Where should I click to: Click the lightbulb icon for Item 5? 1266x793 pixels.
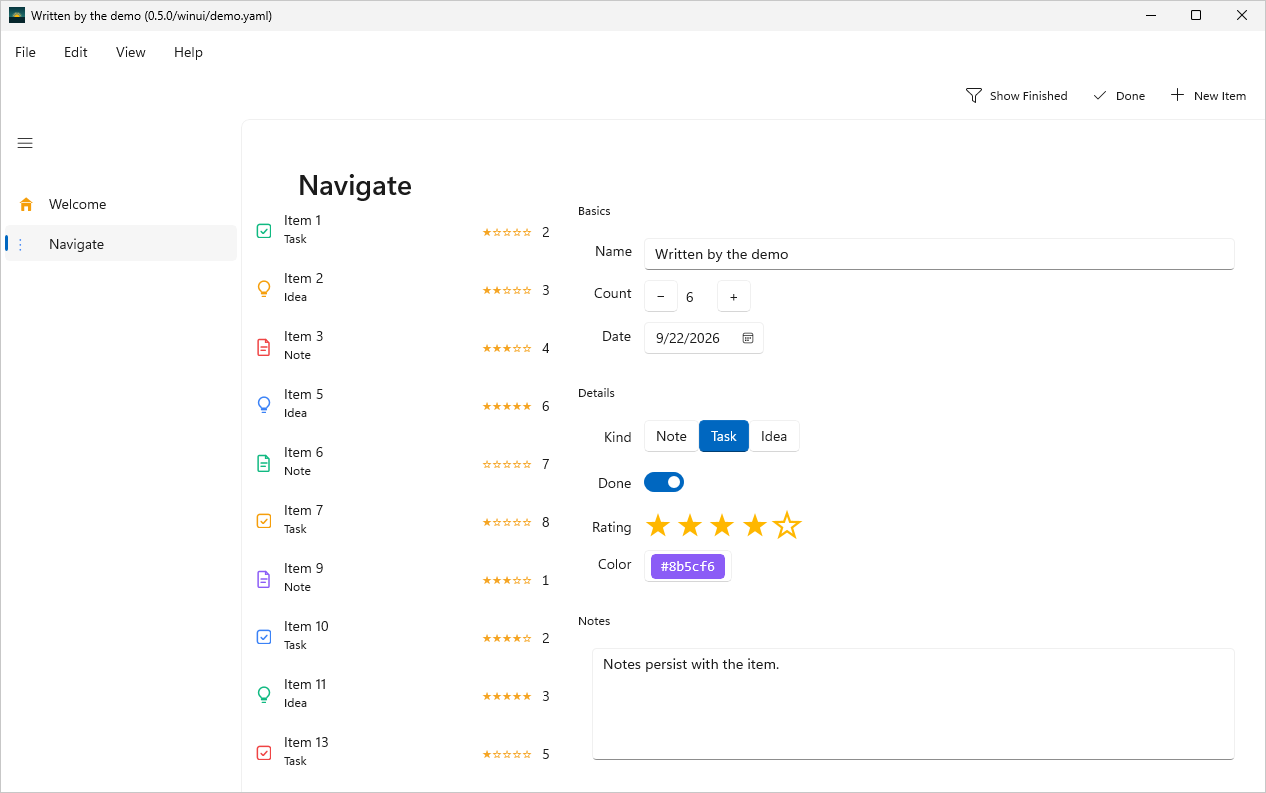(x=264, y=405)
